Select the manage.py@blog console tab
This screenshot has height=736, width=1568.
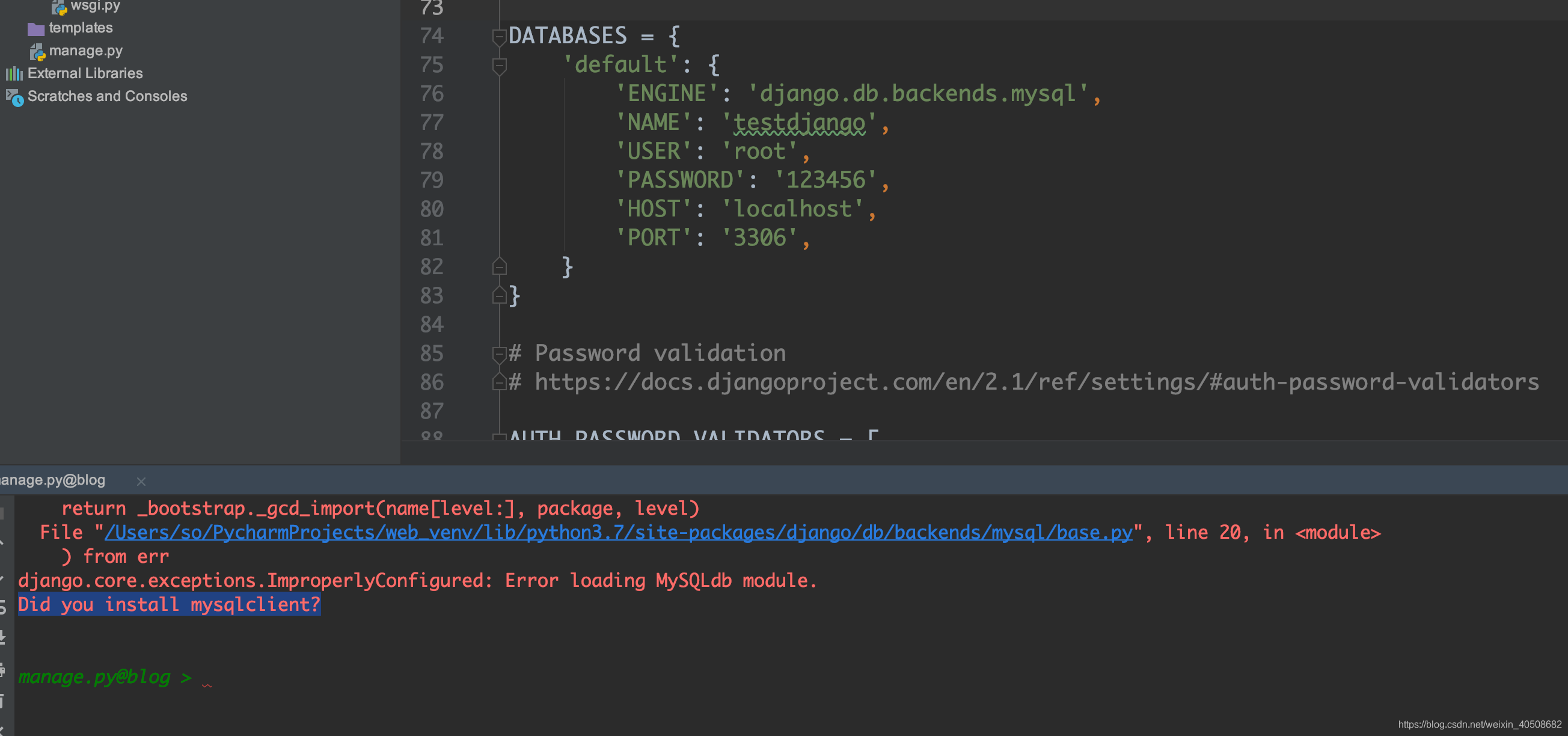[54, 480]
